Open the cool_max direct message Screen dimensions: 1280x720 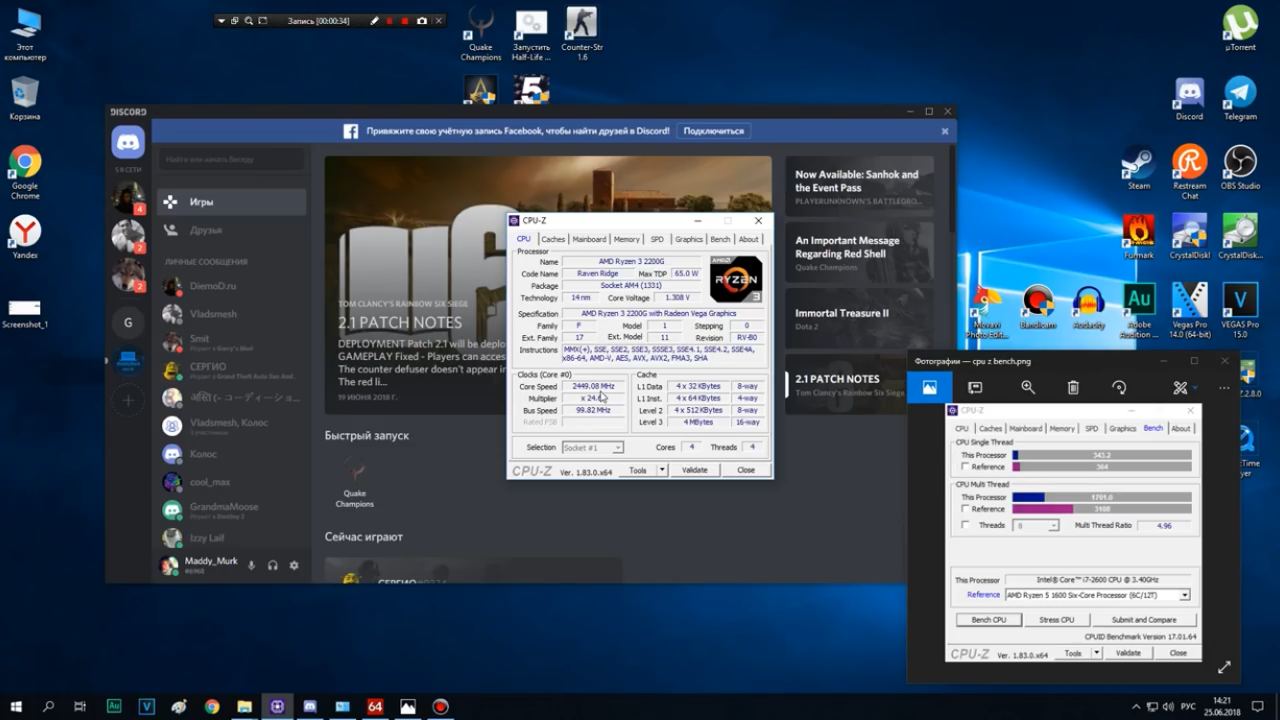pos(231,482)
